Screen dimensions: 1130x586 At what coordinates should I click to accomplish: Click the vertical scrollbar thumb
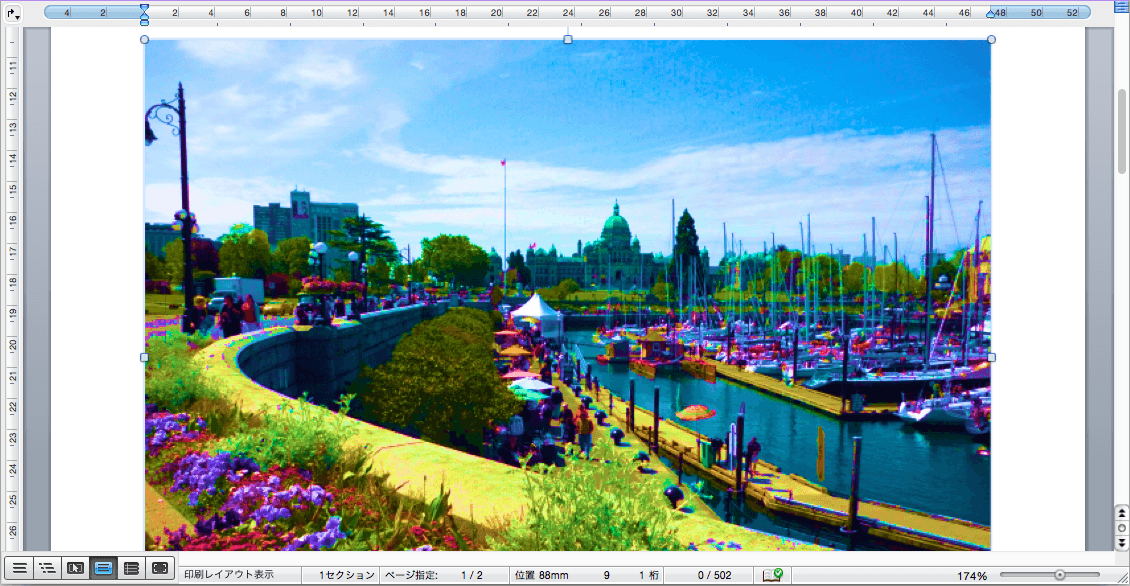pos(1121,131)
